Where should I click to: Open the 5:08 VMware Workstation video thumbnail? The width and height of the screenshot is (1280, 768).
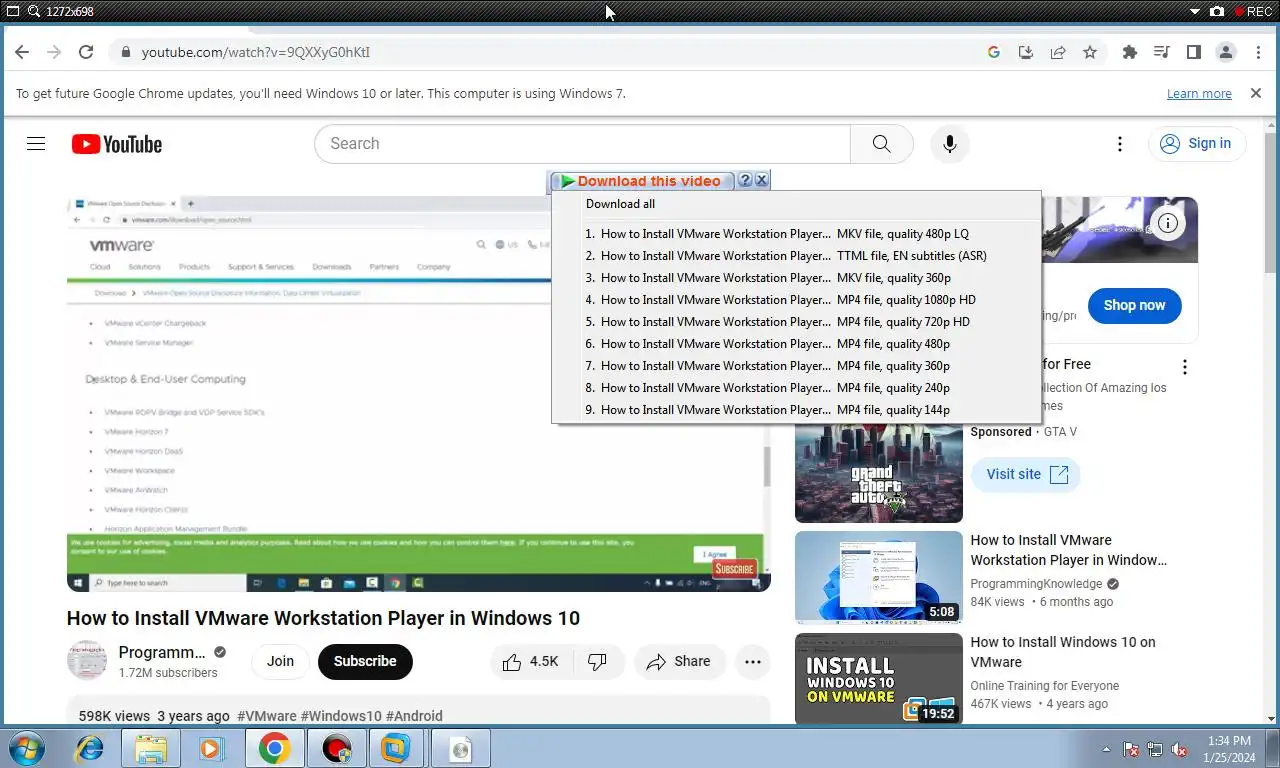pos(878,577)
